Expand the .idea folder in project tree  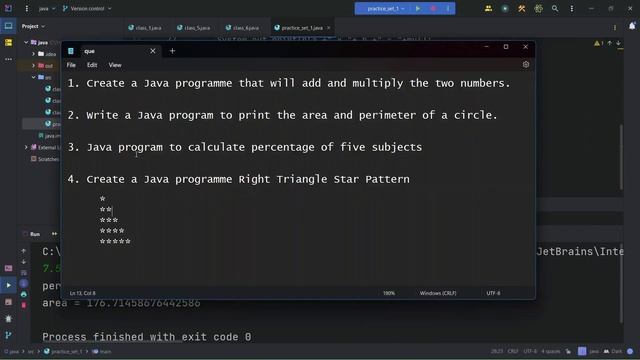(33, 54)
